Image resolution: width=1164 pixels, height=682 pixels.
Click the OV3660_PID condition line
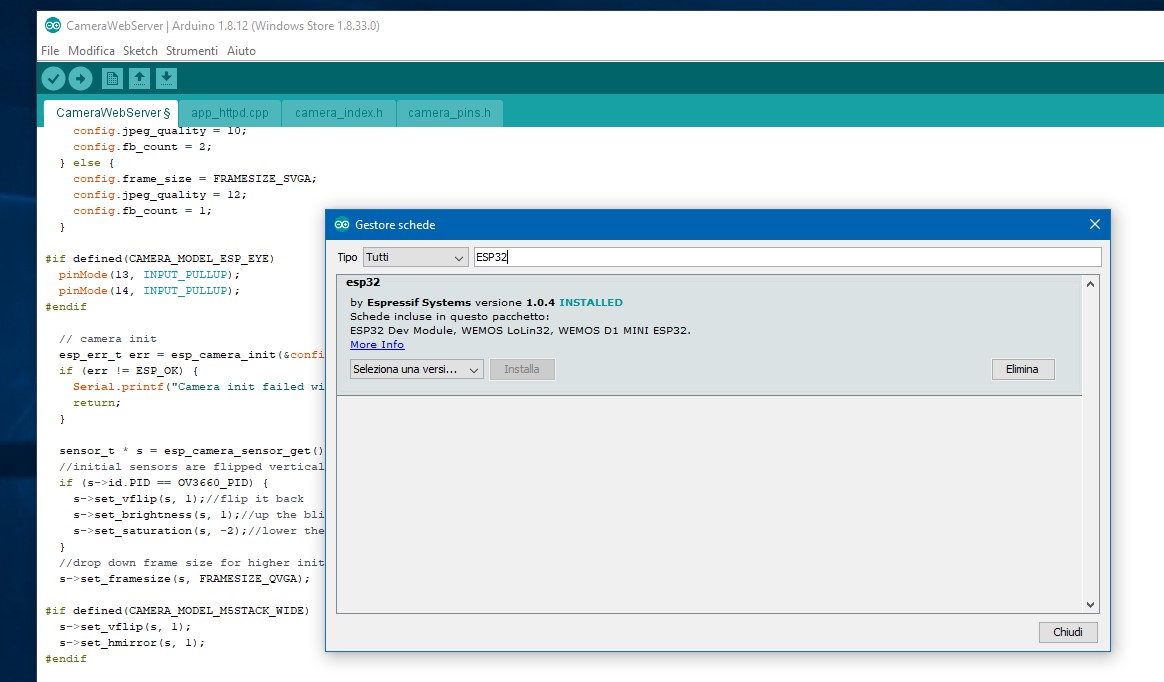163,483
